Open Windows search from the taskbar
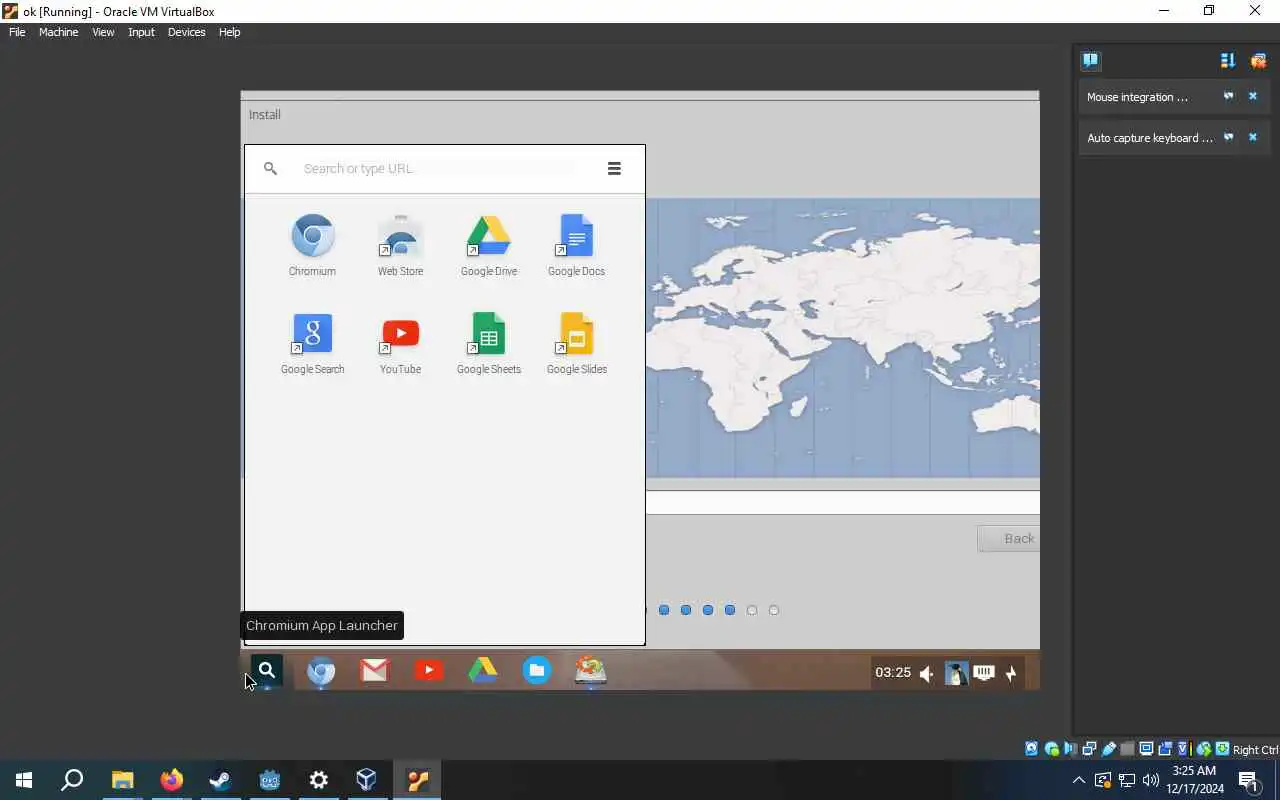Image resolution: width=1280 pixels, height=800 pixels. pyautogui.click(x=72, y=780)
